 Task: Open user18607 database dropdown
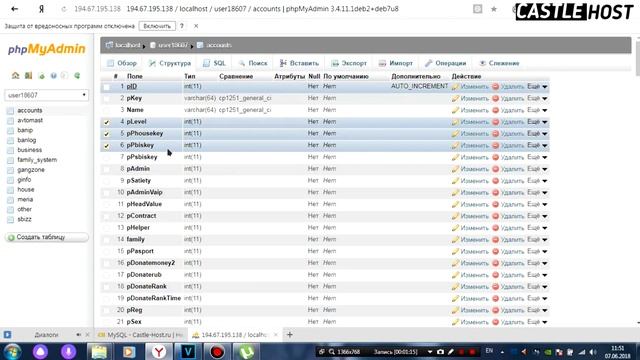[47, 95]
